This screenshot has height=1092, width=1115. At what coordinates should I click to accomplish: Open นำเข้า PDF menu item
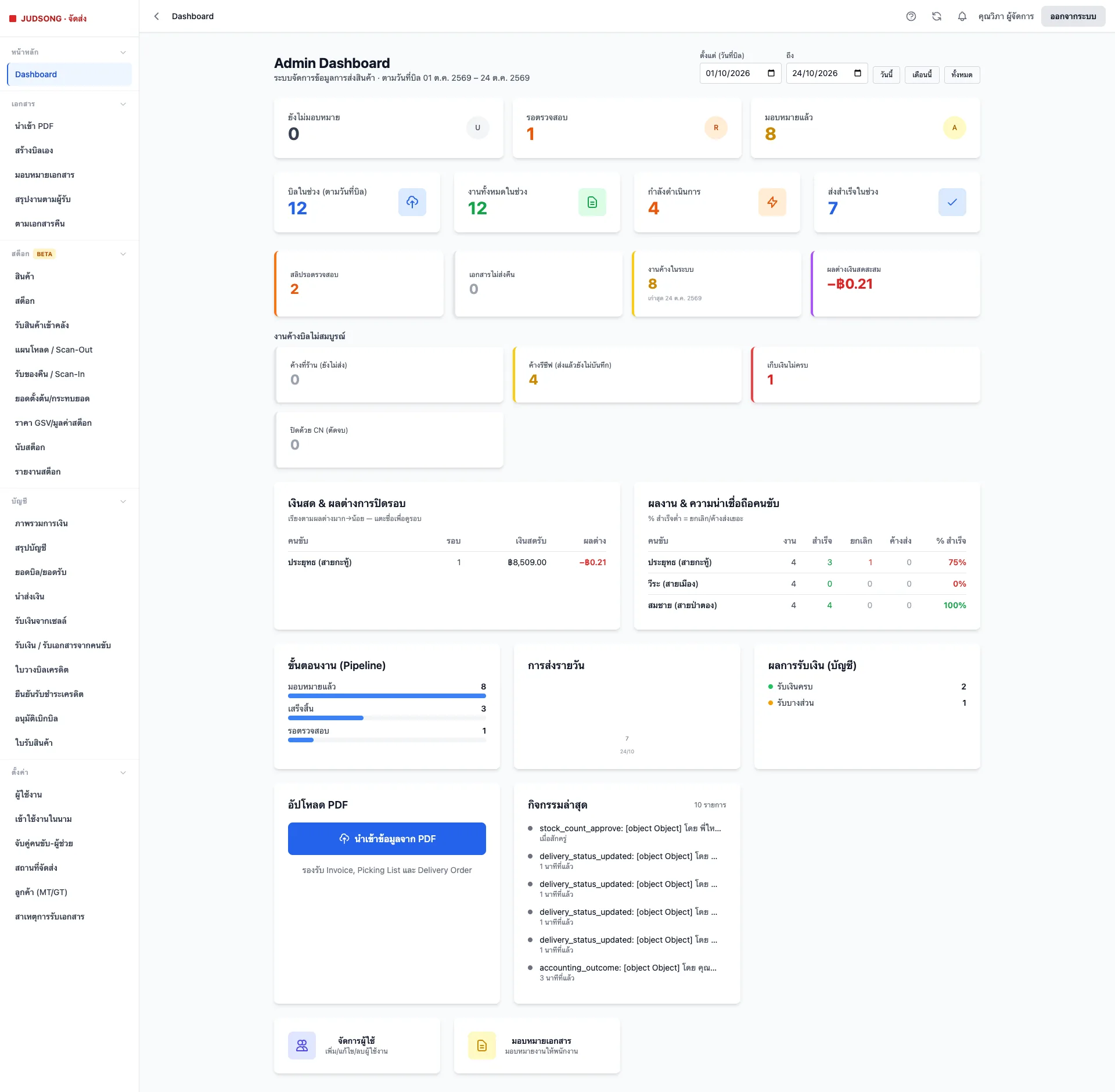69,126
